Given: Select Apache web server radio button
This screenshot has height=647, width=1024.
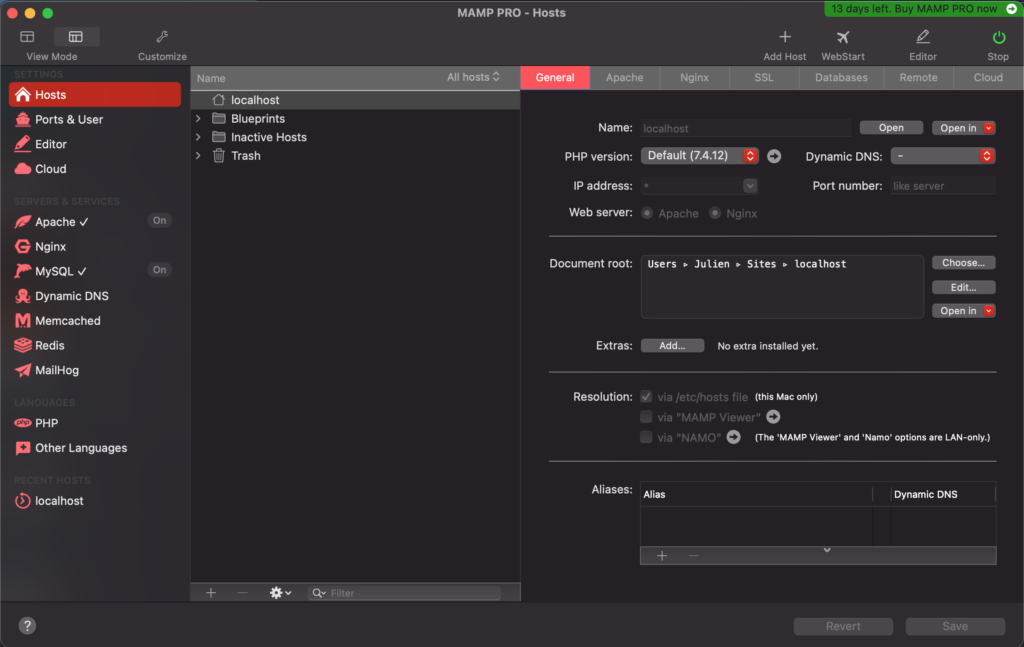Looking at the screenshot, I should point(647,213).
